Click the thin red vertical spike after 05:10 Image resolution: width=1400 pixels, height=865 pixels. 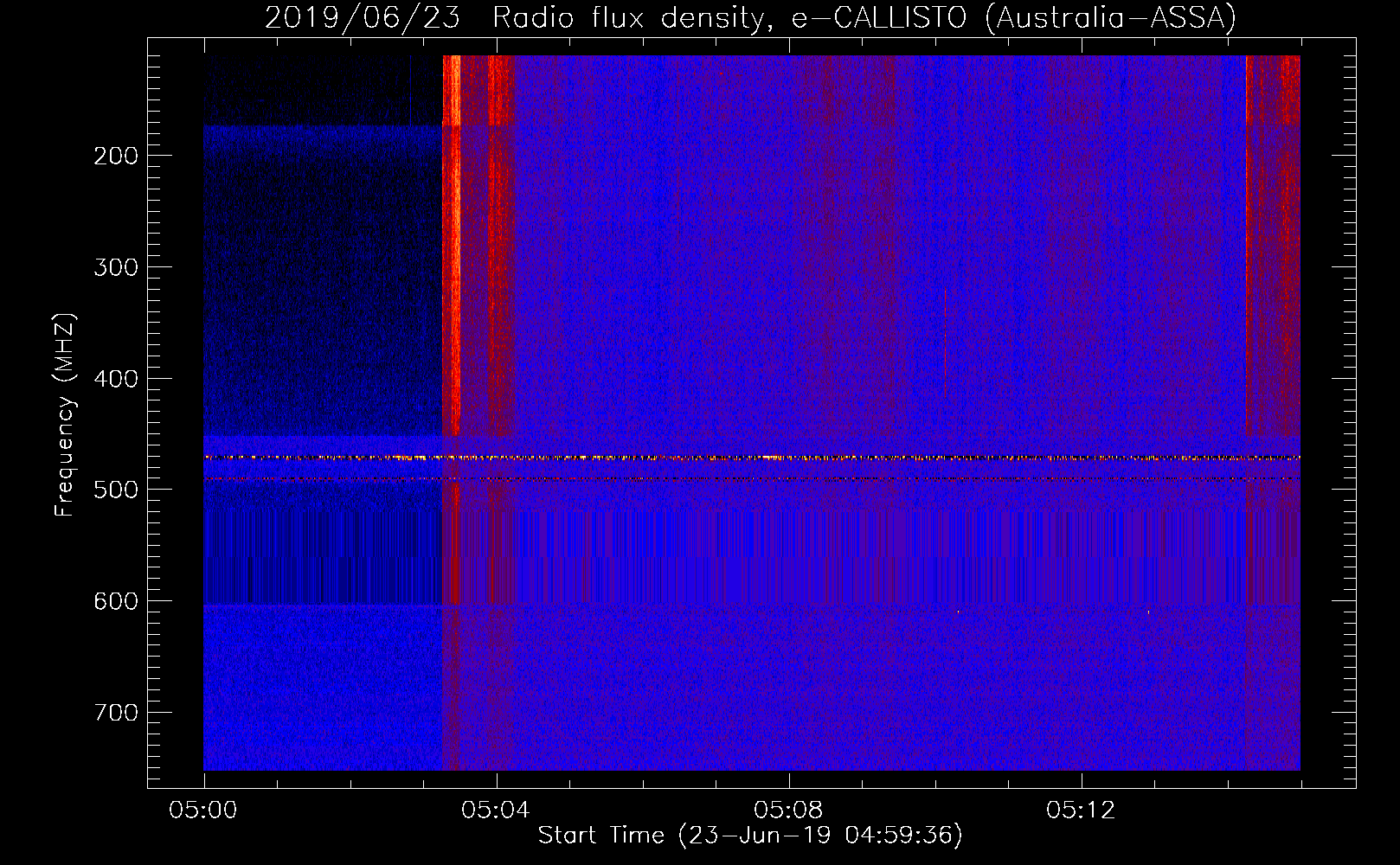(x=945, y=343)
